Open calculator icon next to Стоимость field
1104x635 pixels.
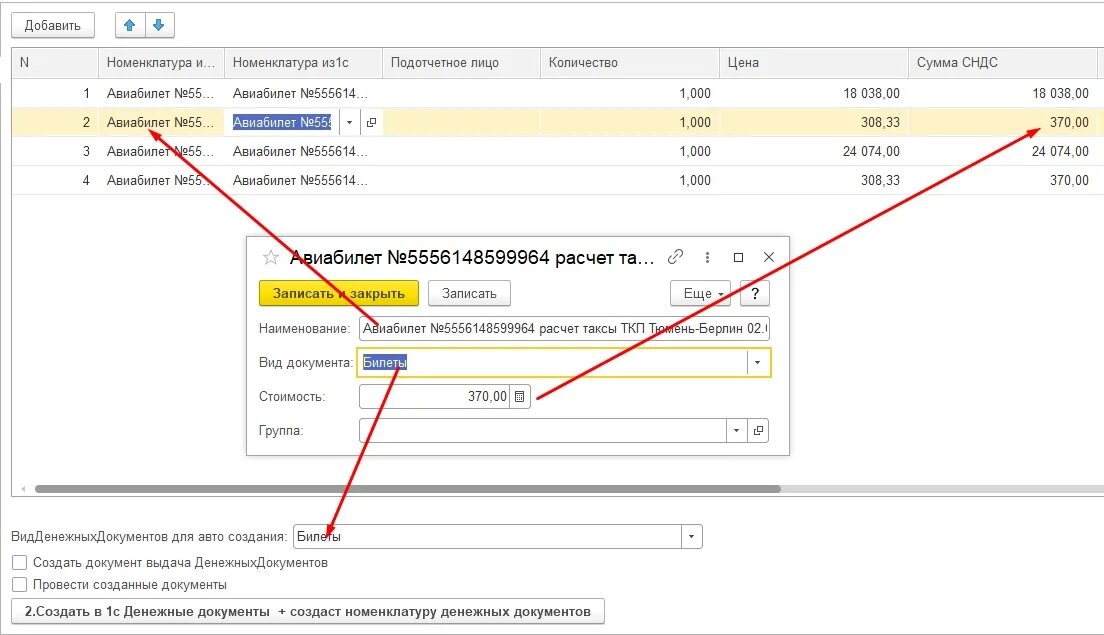(520, 396)
